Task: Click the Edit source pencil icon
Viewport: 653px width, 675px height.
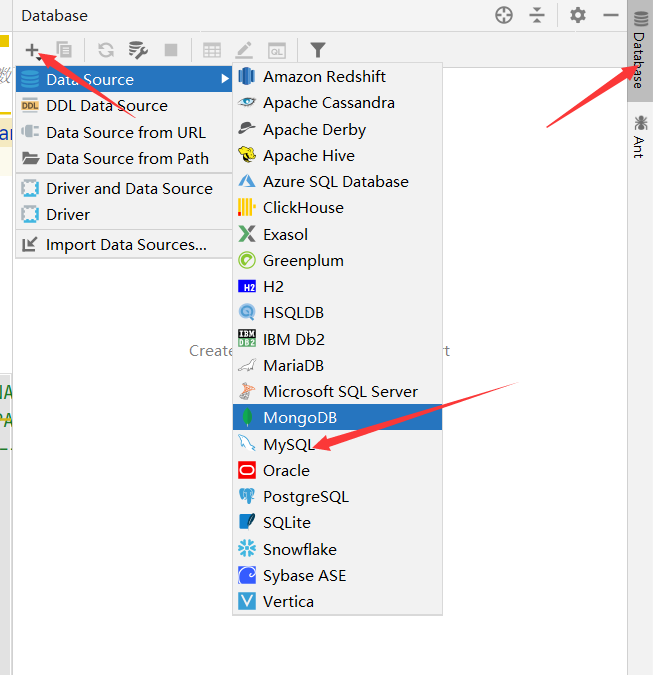Action: (244, 50)
